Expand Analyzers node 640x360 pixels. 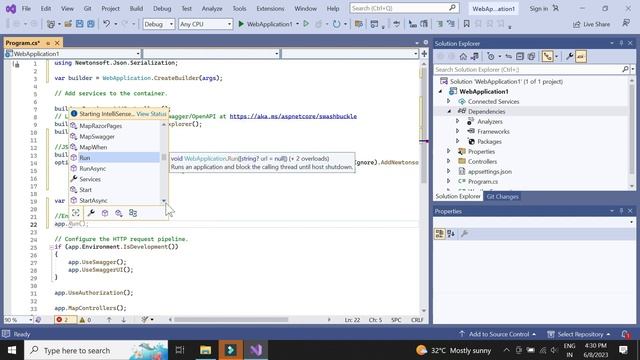[458, 121]
